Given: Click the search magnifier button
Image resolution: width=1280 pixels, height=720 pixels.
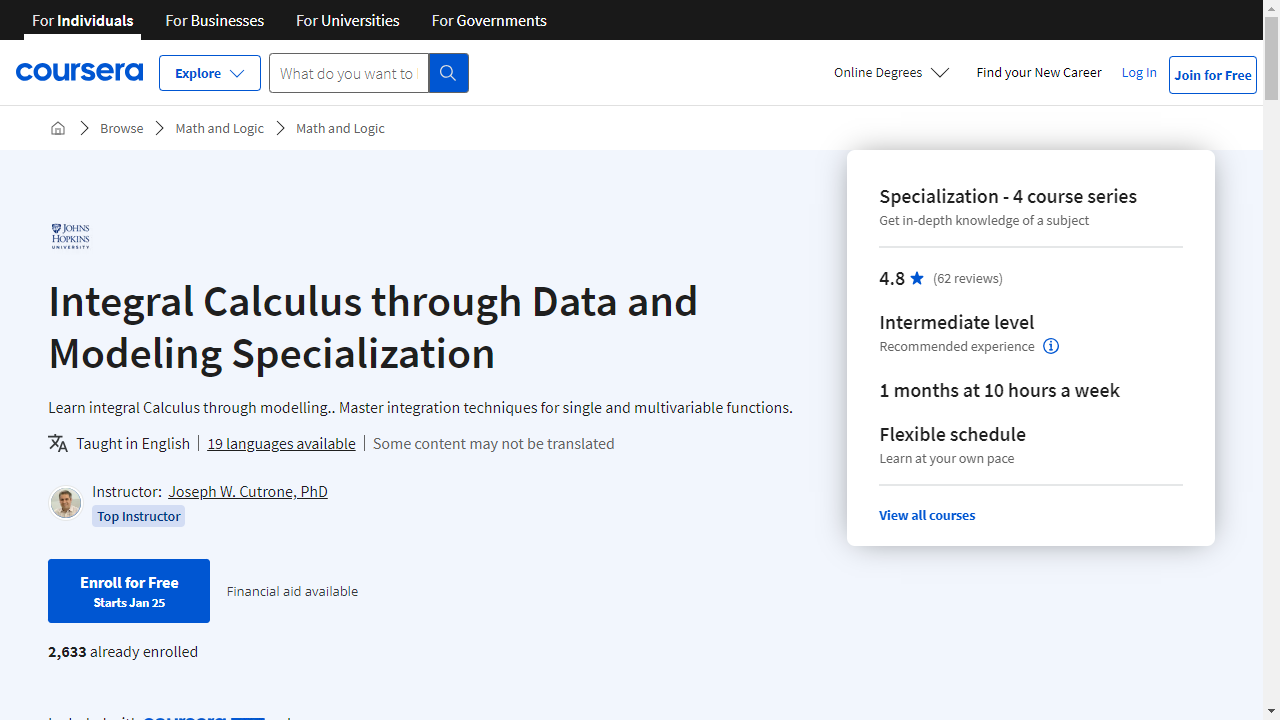Looking at the screenshot, I should pos(448,73).
